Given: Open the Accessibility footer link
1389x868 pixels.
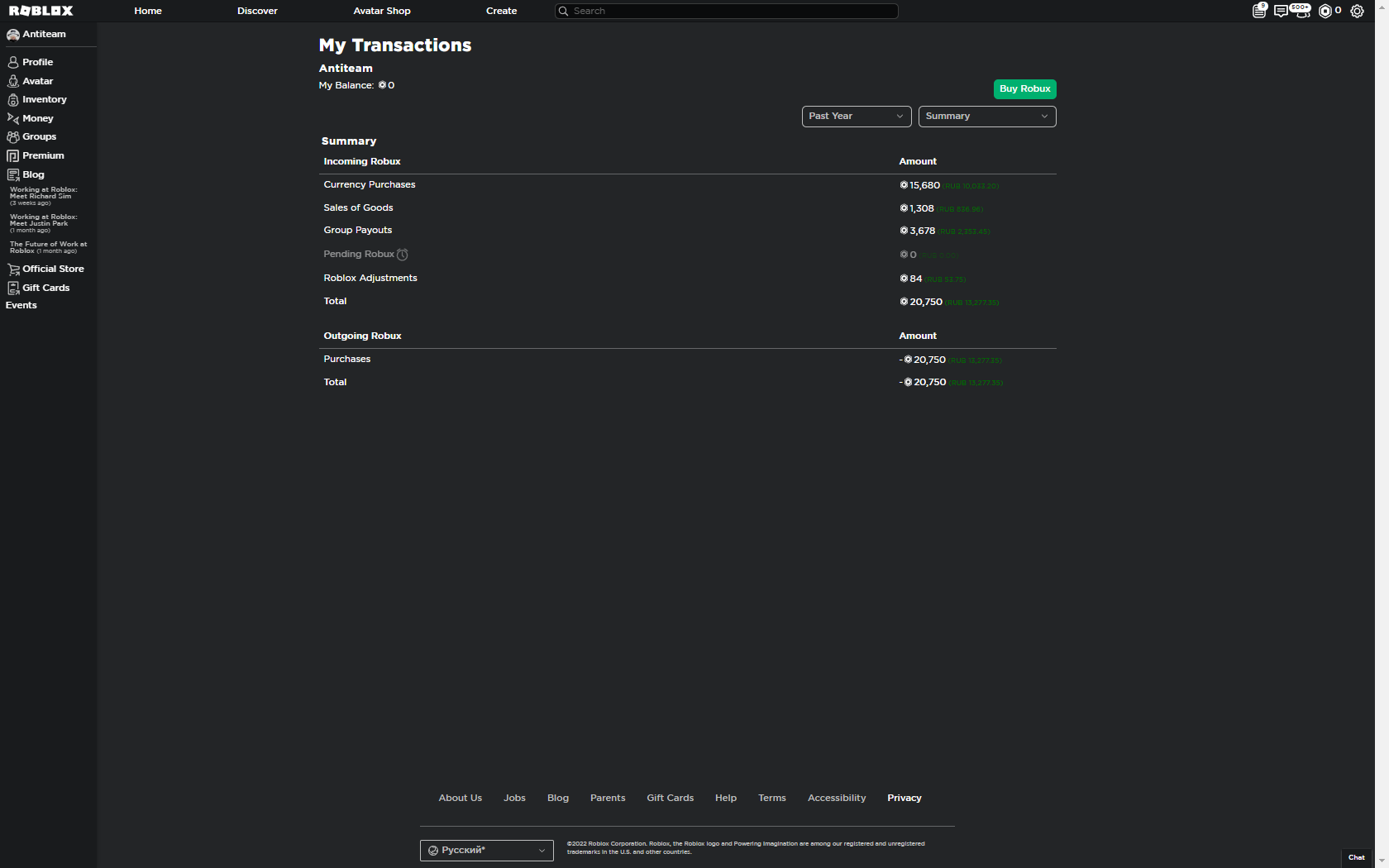Looking at the screenshot, I should [837, 798].
